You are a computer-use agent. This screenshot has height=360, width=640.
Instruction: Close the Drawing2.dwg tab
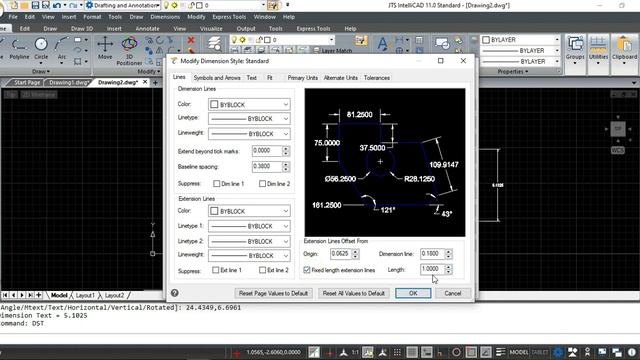point(145,82)
